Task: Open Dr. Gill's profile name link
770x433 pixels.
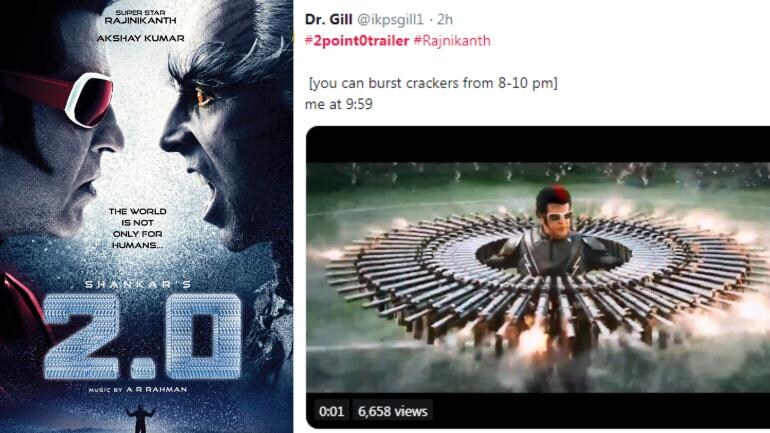Action: [x=328, y=21]
